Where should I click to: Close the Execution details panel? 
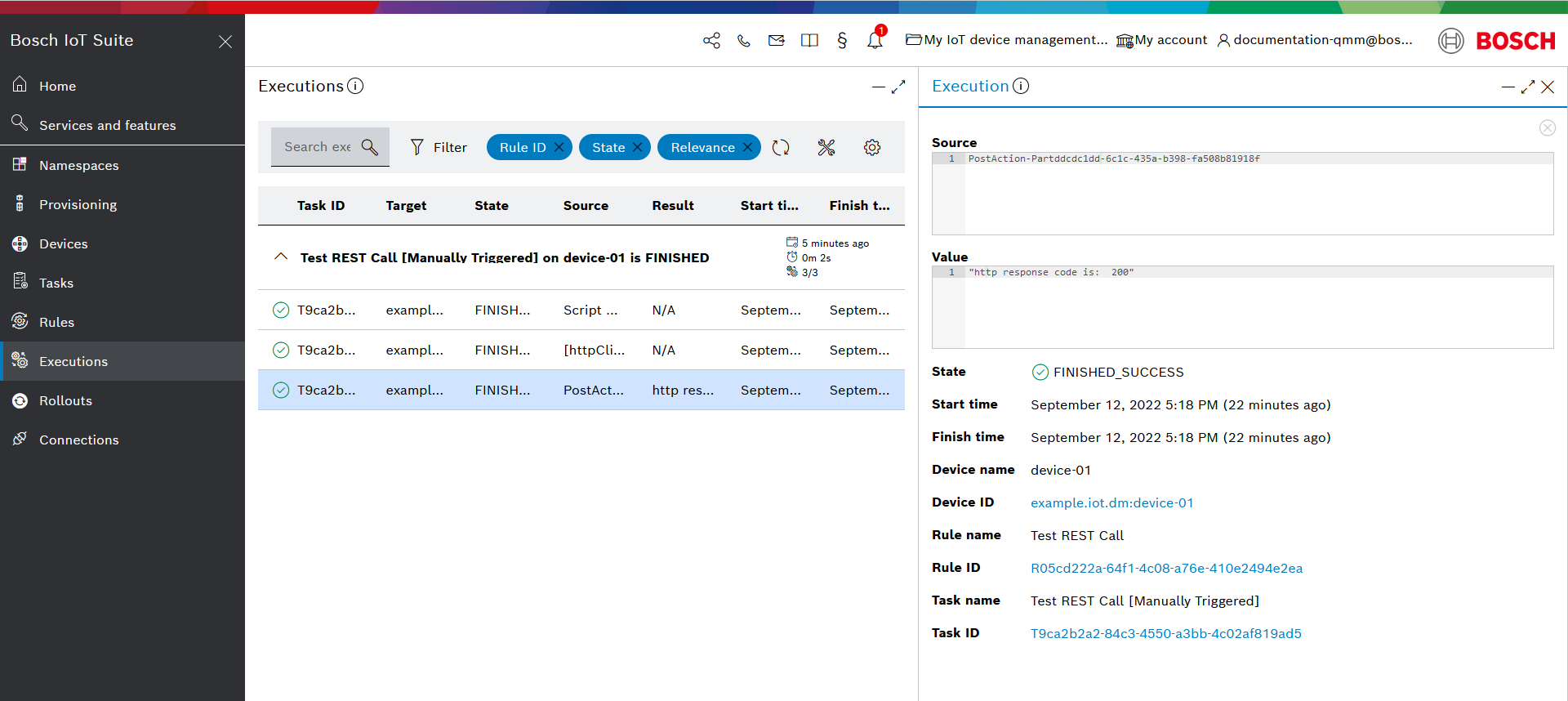tap(1548, 87)
